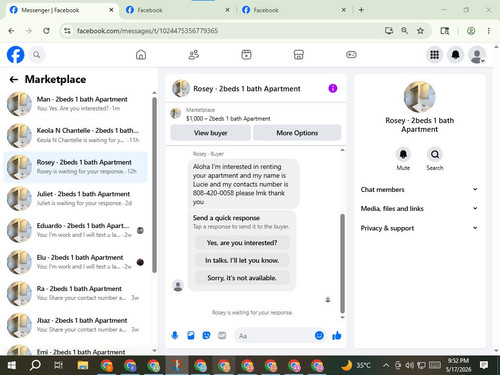Image resolution: width=500 pixels, height=375 pixels.
Task: Open emoji picker in message box
Action: [x=319, y=335]
